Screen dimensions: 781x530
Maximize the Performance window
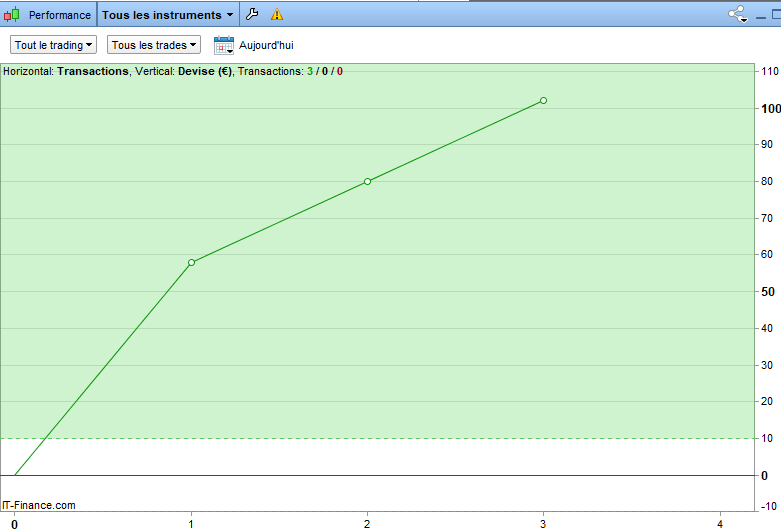click(777, 14)
